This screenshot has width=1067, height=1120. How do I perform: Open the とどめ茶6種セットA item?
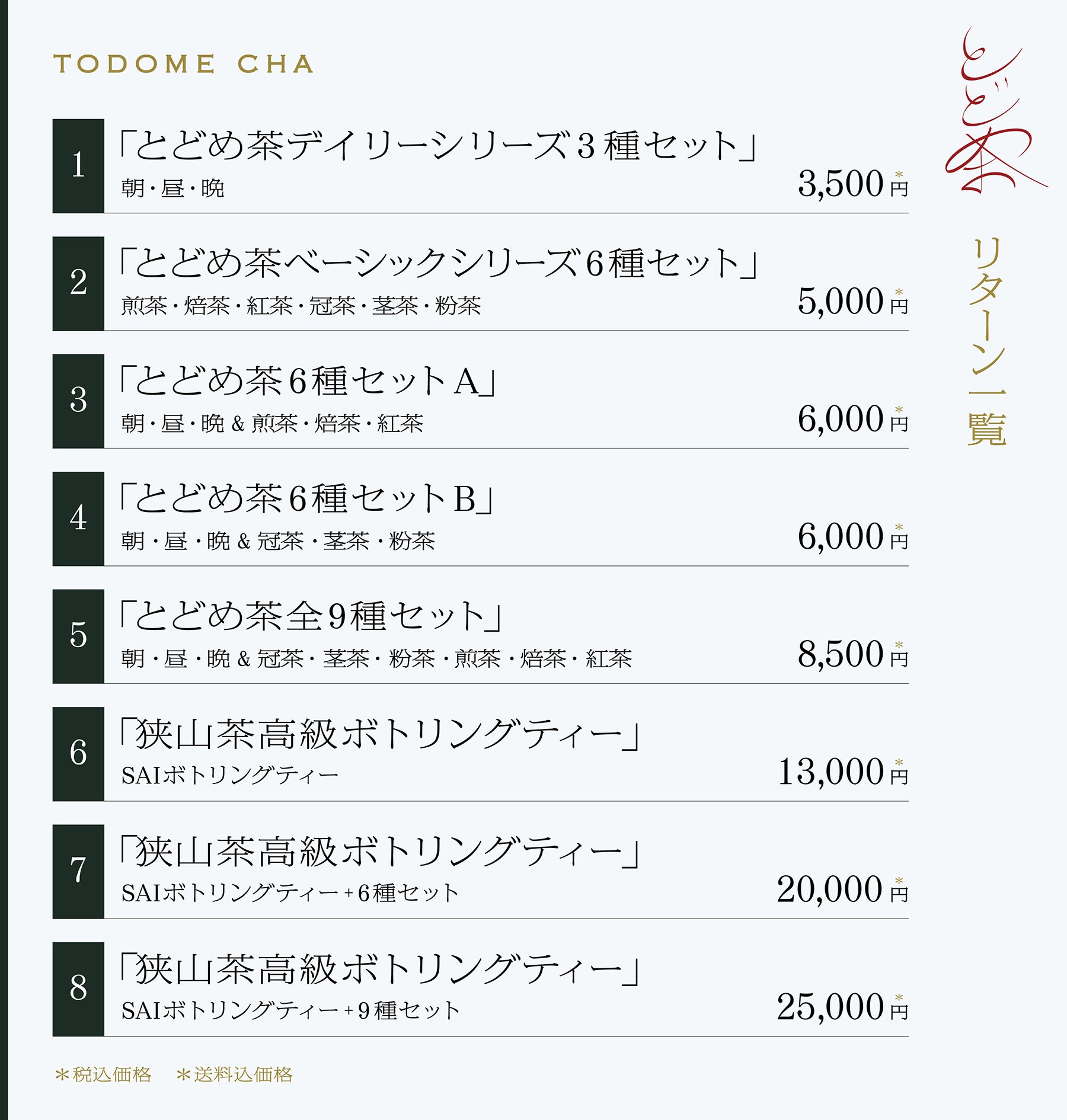point(307,381)
